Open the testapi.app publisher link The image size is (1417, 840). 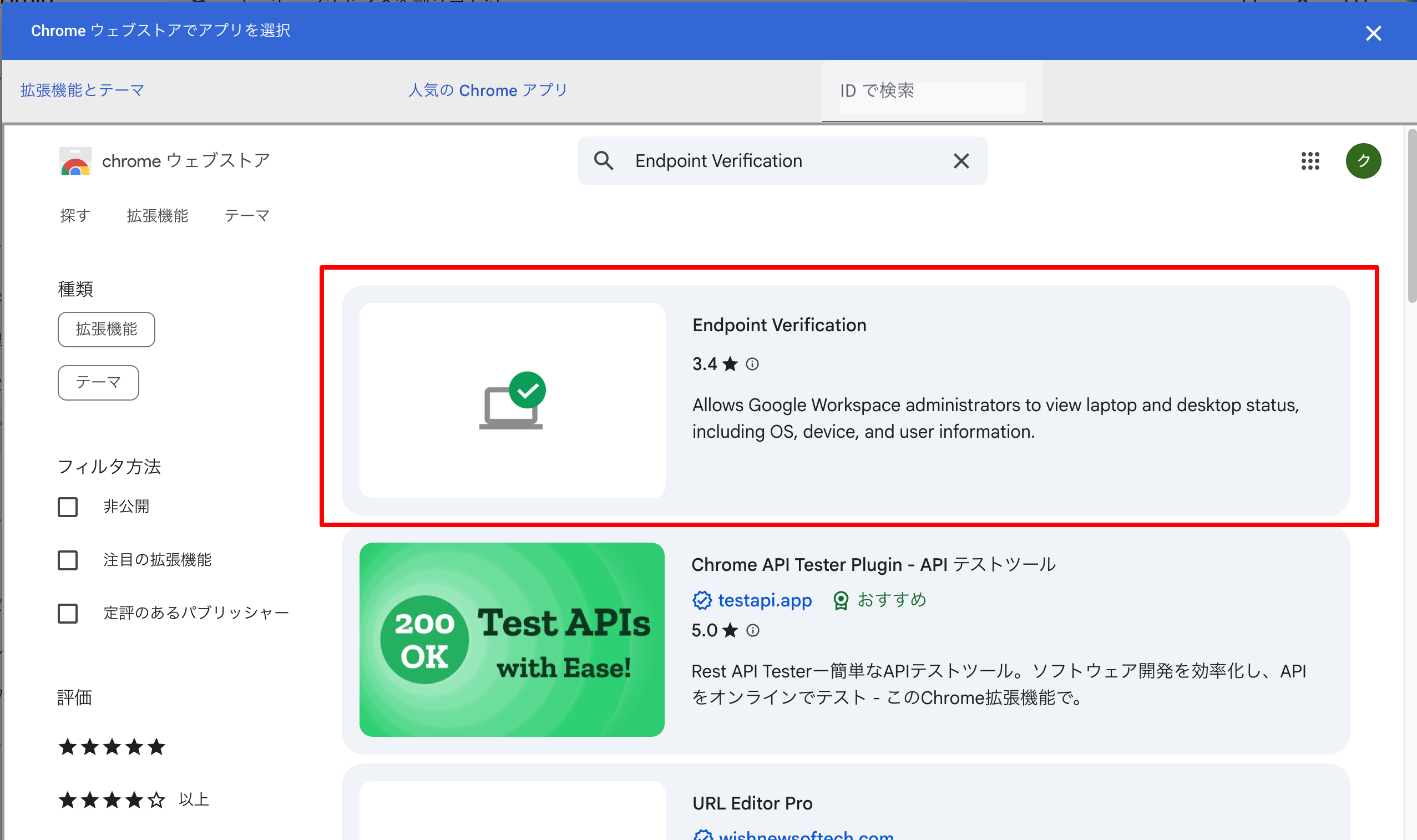[x=765, y=600]
